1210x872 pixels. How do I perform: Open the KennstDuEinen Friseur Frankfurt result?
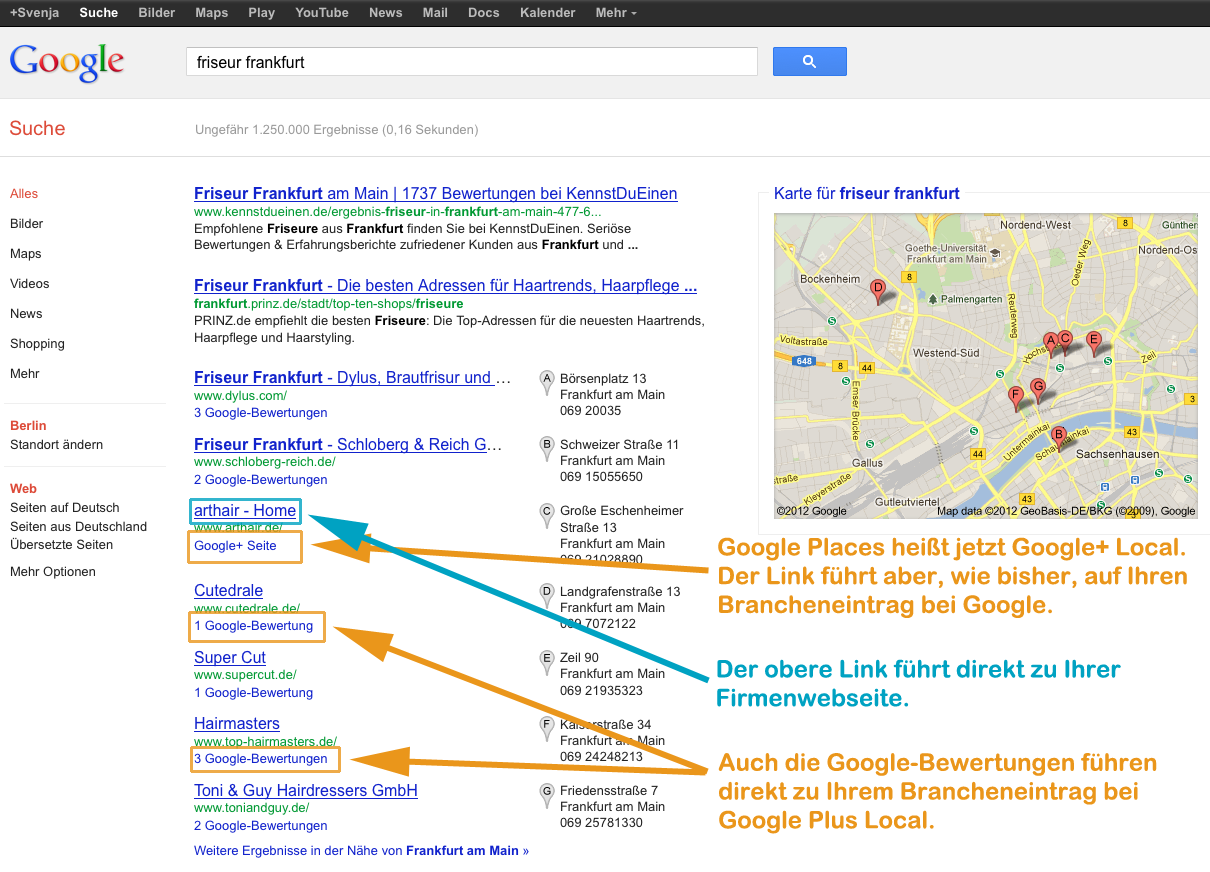[x=436, y=194]
